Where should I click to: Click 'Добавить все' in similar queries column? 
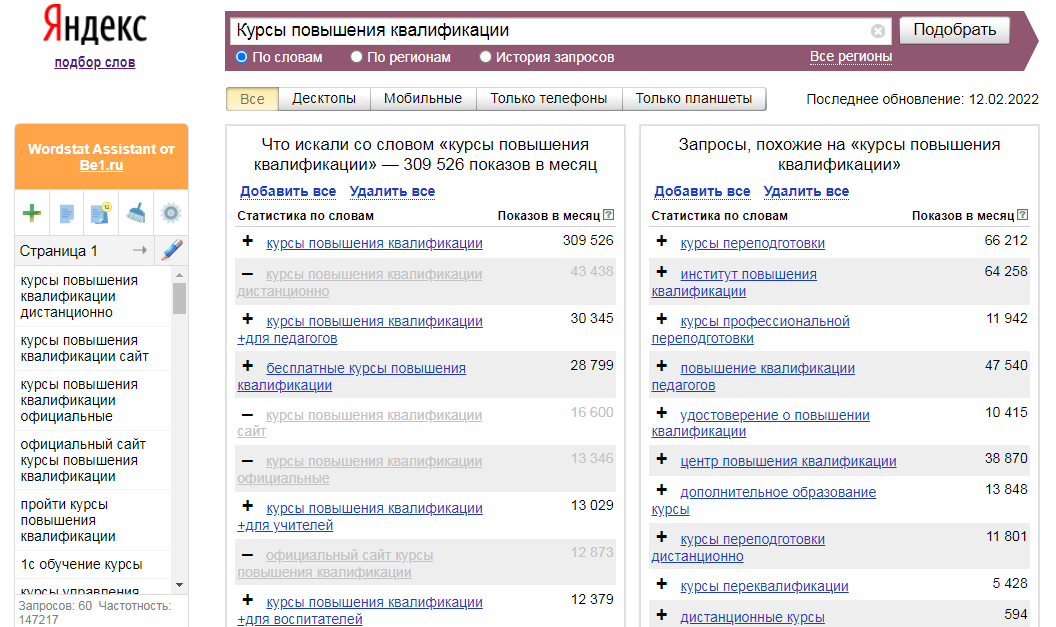pyautogui.click(x=702, y=191)
